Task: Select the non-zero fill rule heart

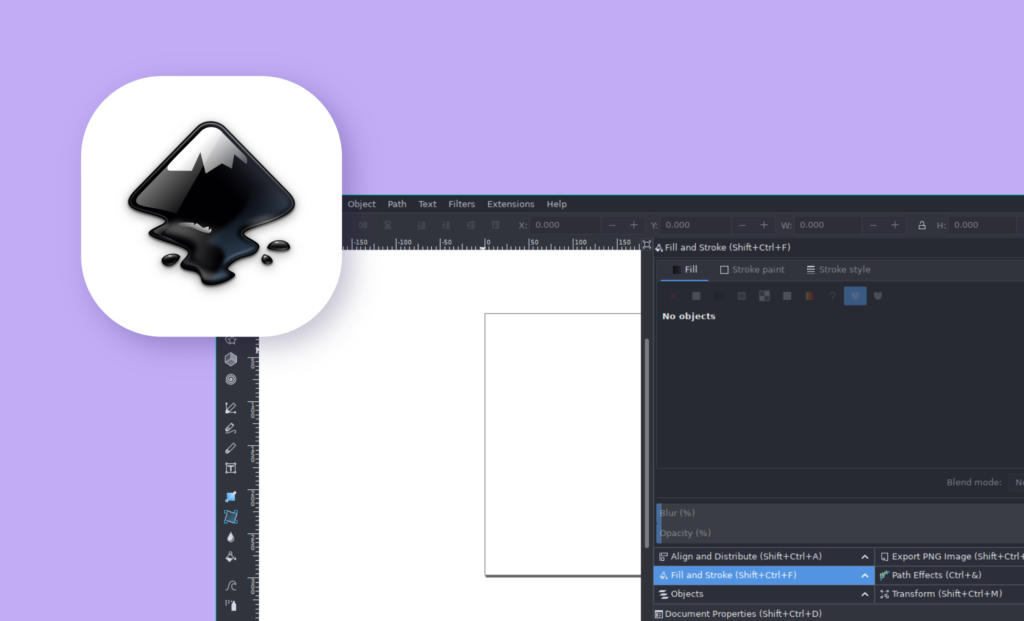Action: pos(878,296)
